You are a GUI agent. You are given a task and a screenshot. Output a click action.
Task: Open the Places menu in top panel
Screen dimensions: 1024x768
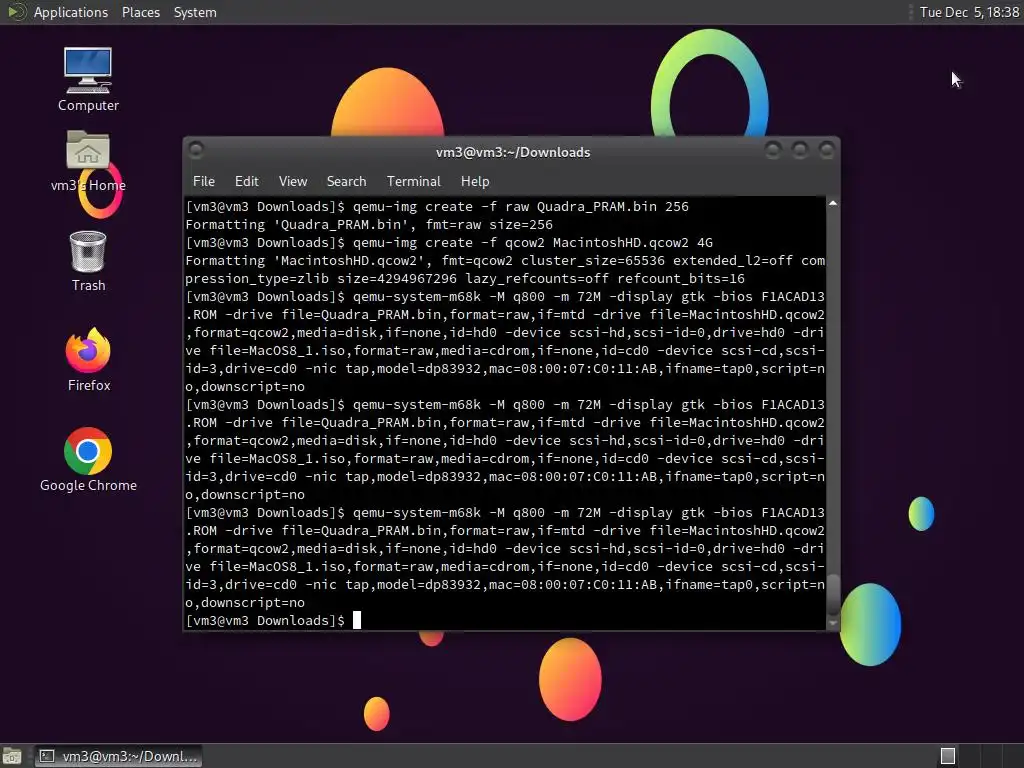(141, 12)
